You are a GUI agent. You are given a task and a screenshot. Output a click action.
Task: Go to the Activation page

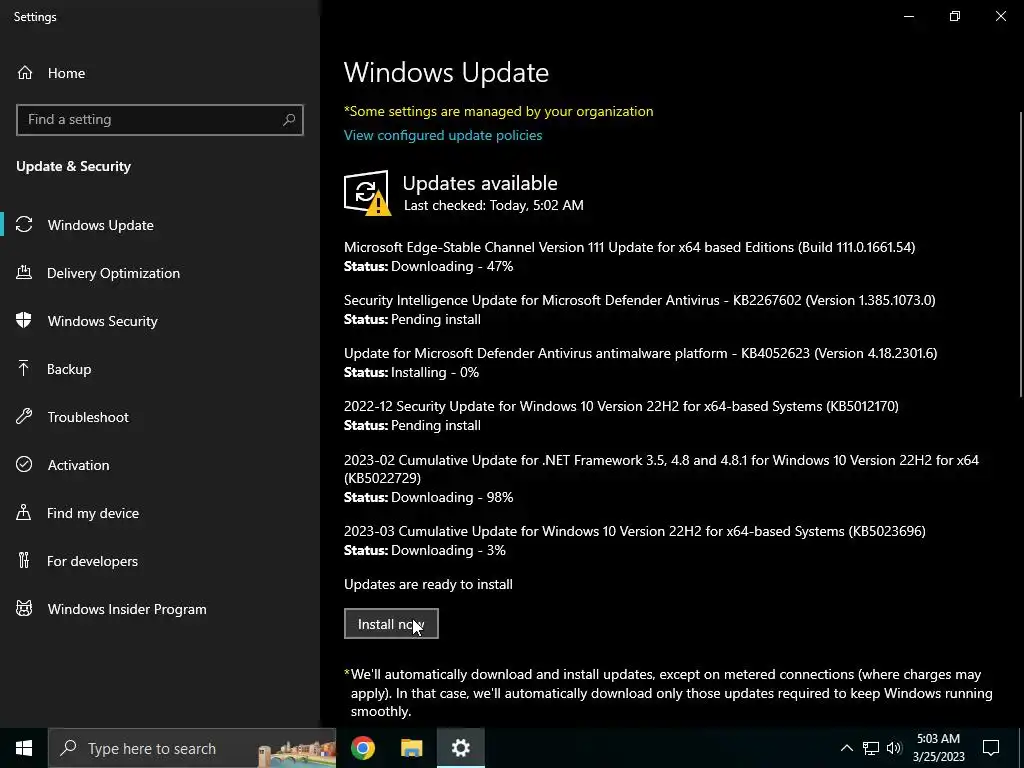click(x=160, y=465)
